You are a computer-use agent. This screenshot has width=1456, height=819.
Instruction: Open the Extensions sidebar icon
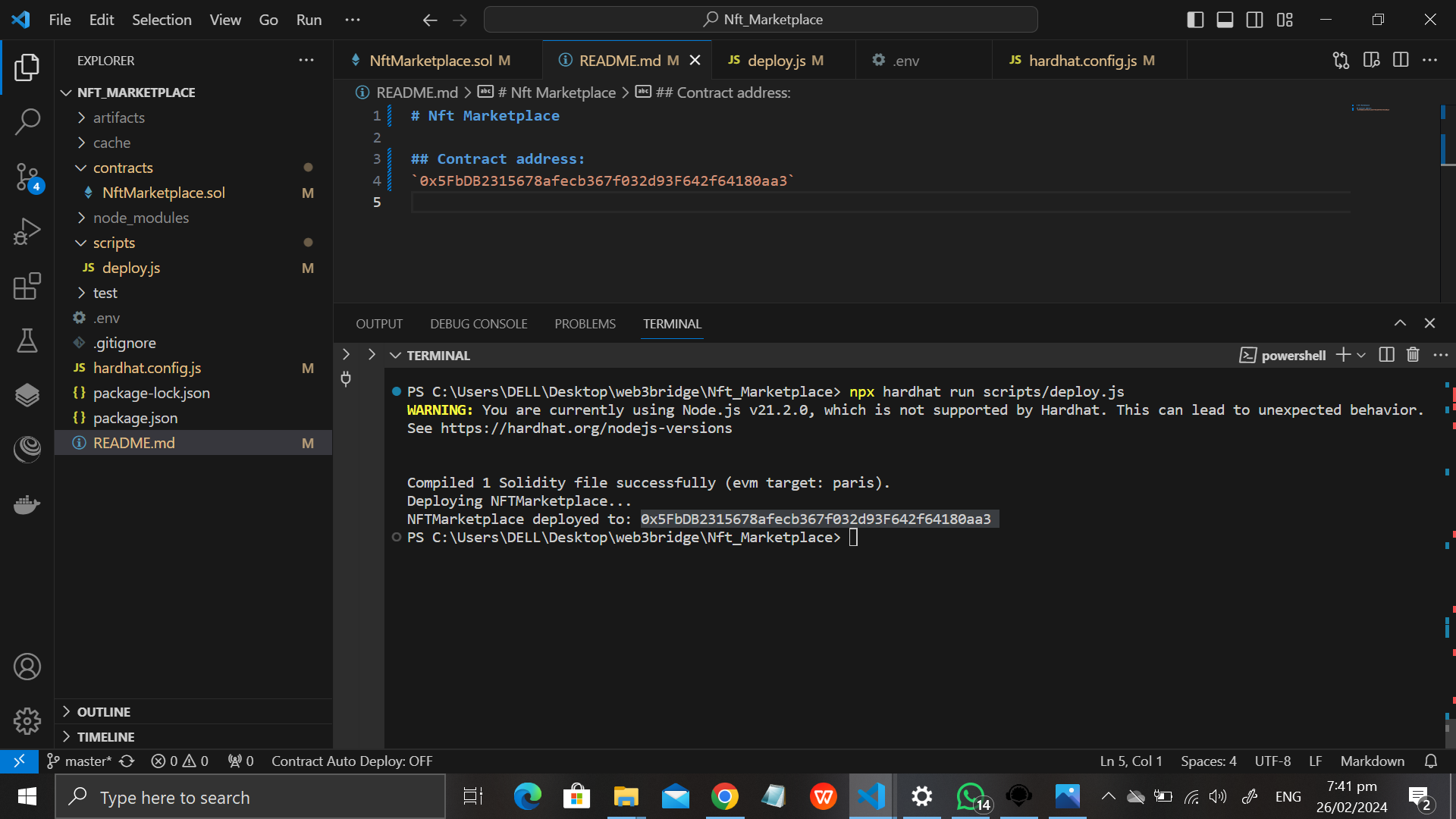(27, 286)
